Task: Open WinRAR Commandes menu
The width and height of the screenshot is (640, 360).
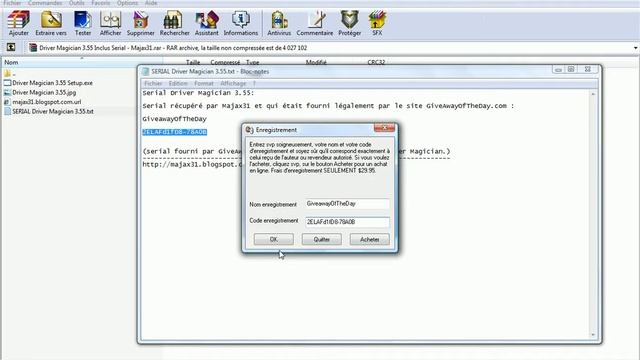Action: coord(45,3)
